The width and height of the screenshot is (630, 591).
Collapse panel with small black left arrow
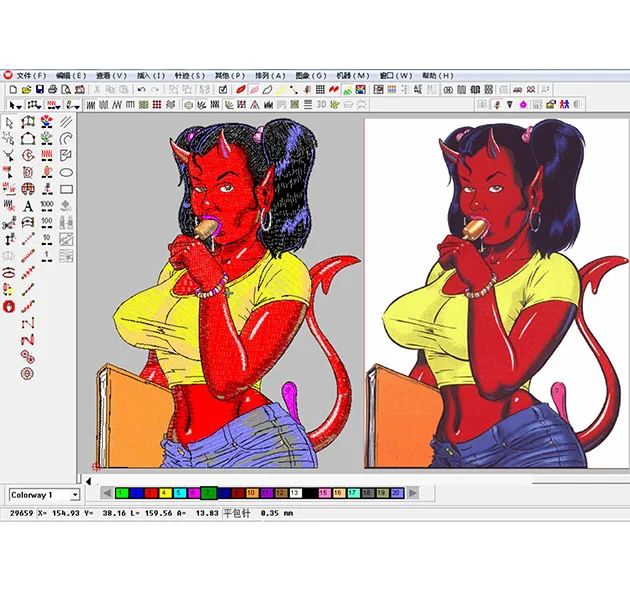[88, 481]
